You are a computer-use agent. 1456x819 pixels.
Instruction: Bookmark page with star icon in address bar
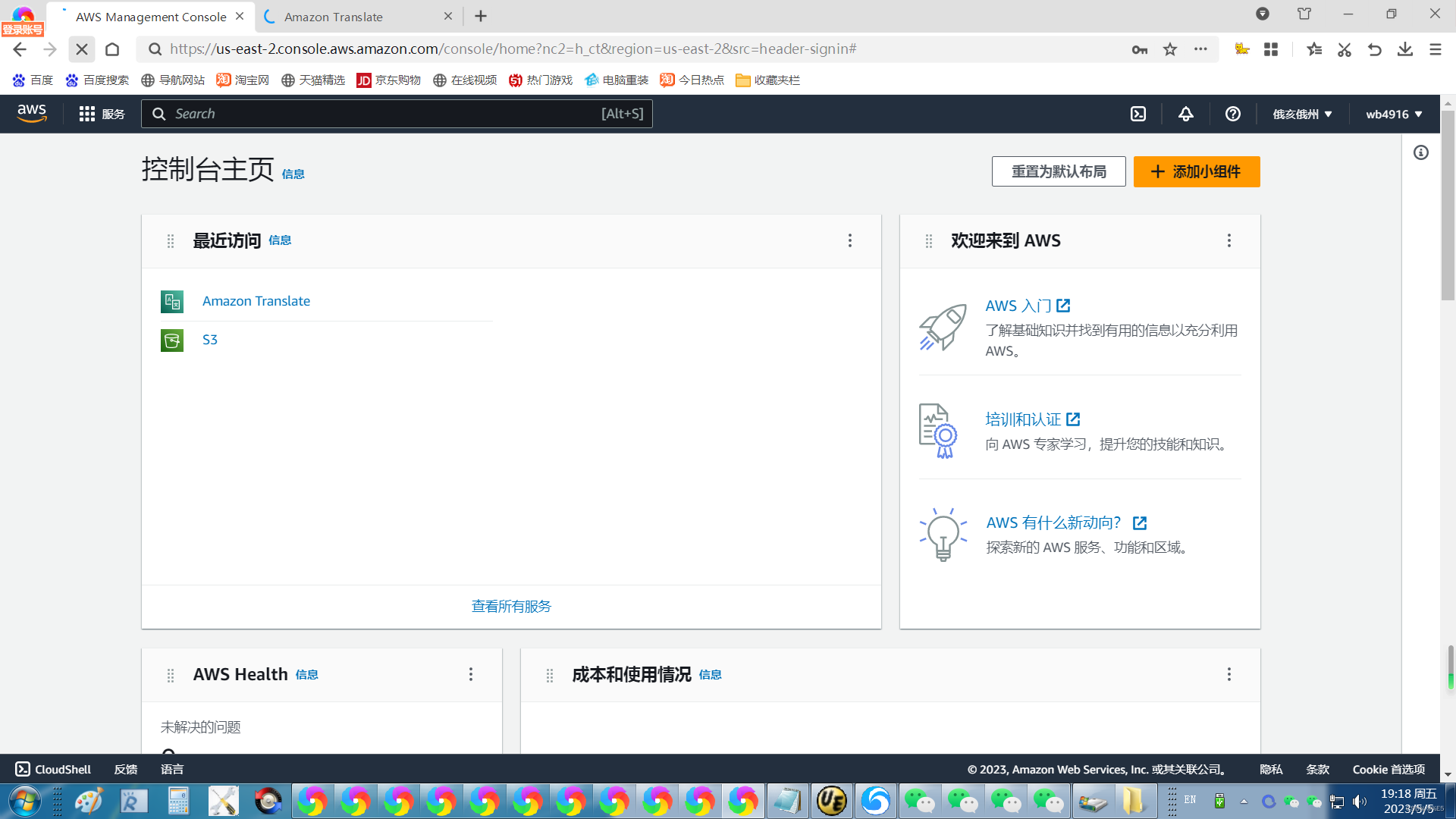click(1170, 49)
